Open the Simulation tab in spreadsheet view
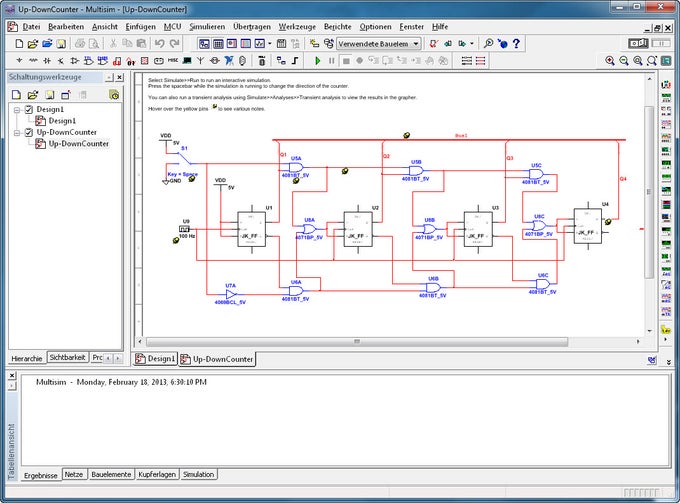 (x=198, y=474)
